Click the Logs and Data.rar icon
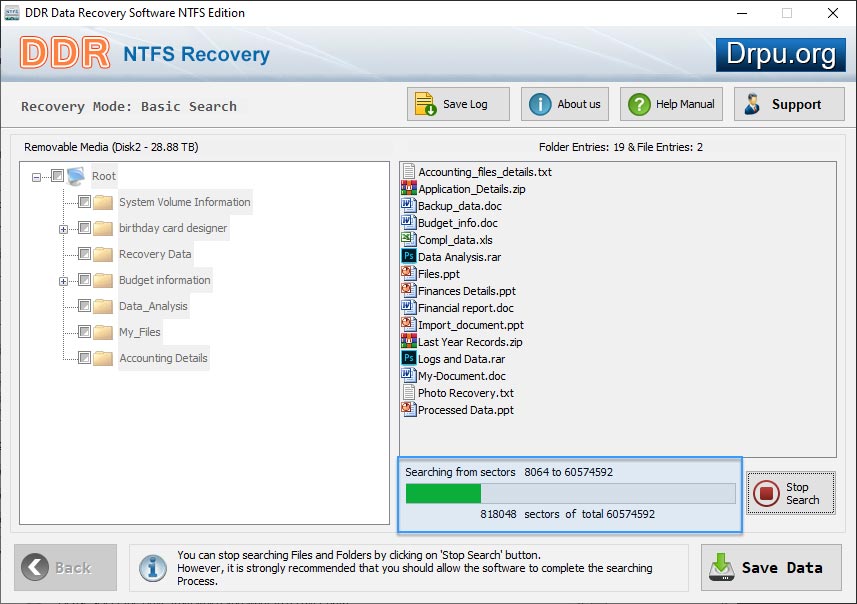 pyautogui.click(x=408, y=359)
